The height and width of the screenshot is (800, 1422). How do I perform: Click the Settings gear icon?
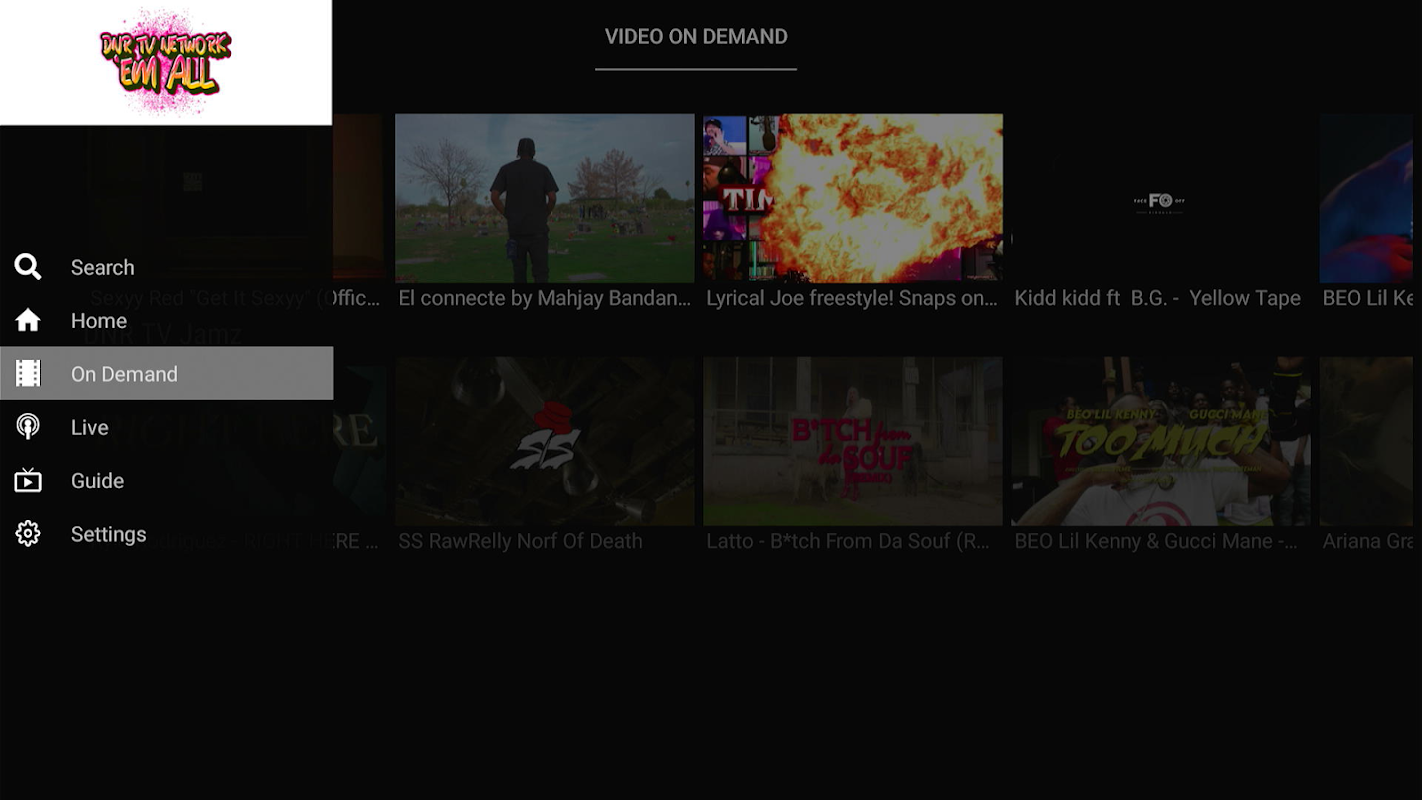point(28,534)
